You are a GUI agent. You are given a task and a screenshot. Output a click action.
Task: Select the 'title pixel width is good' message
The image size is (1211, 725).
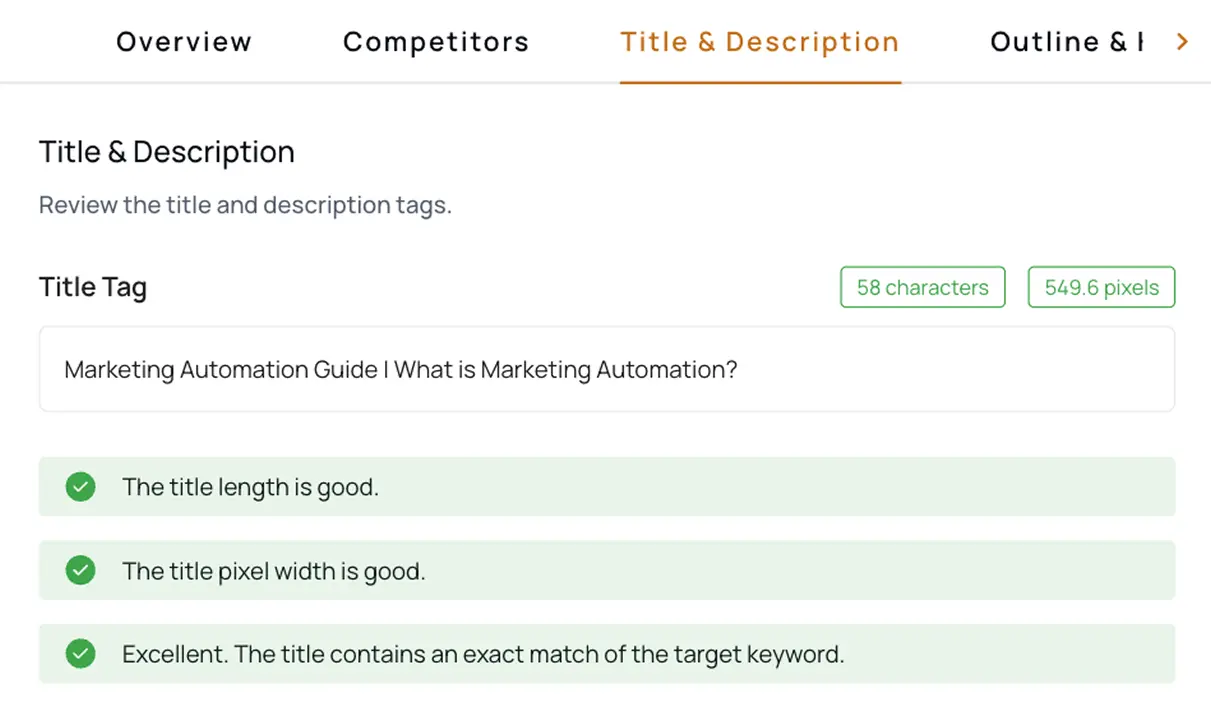tap(273, 571)
